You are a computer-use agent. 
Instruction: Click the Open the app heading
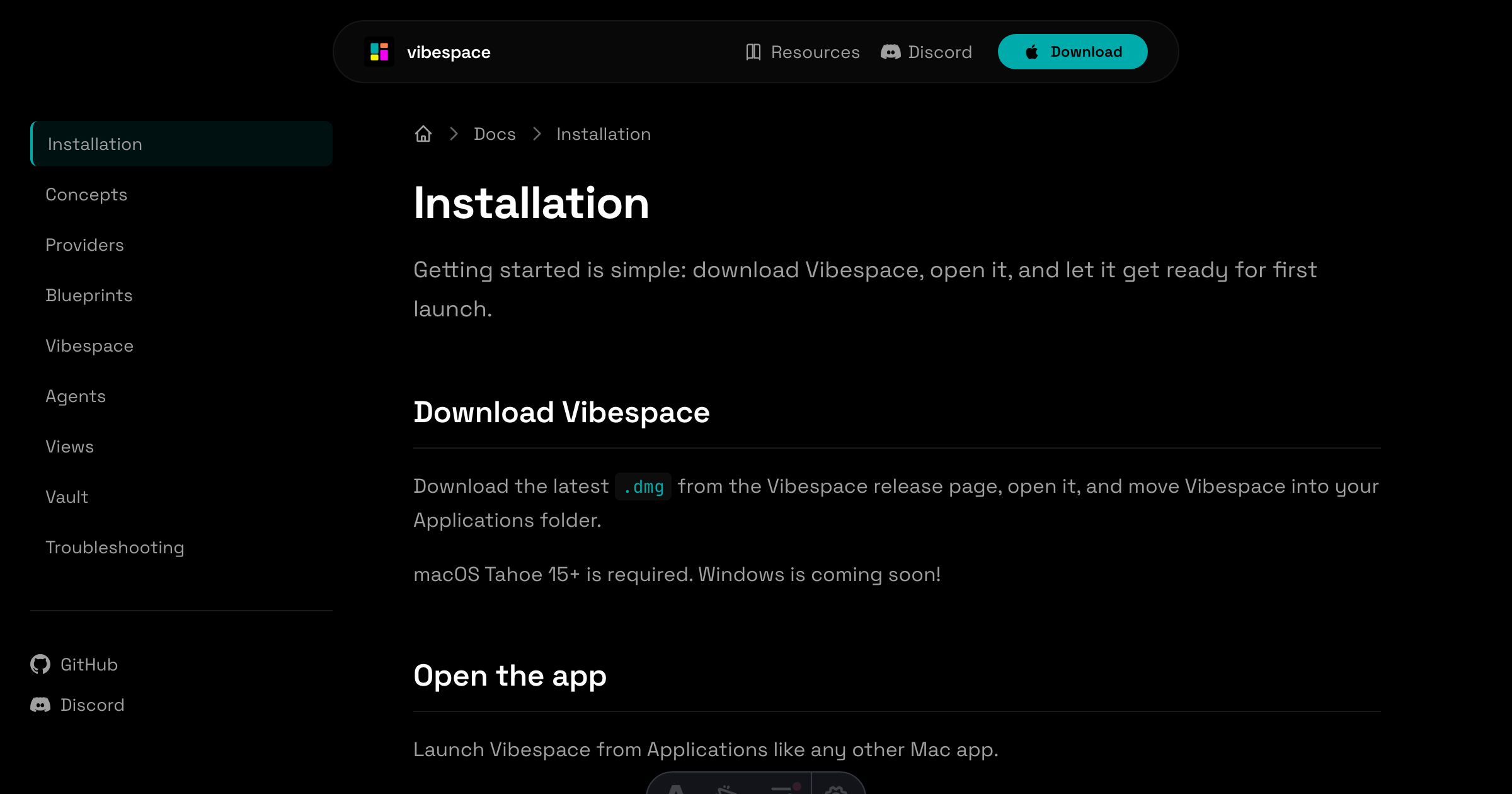pyautogui.click(x=510, y=676)
